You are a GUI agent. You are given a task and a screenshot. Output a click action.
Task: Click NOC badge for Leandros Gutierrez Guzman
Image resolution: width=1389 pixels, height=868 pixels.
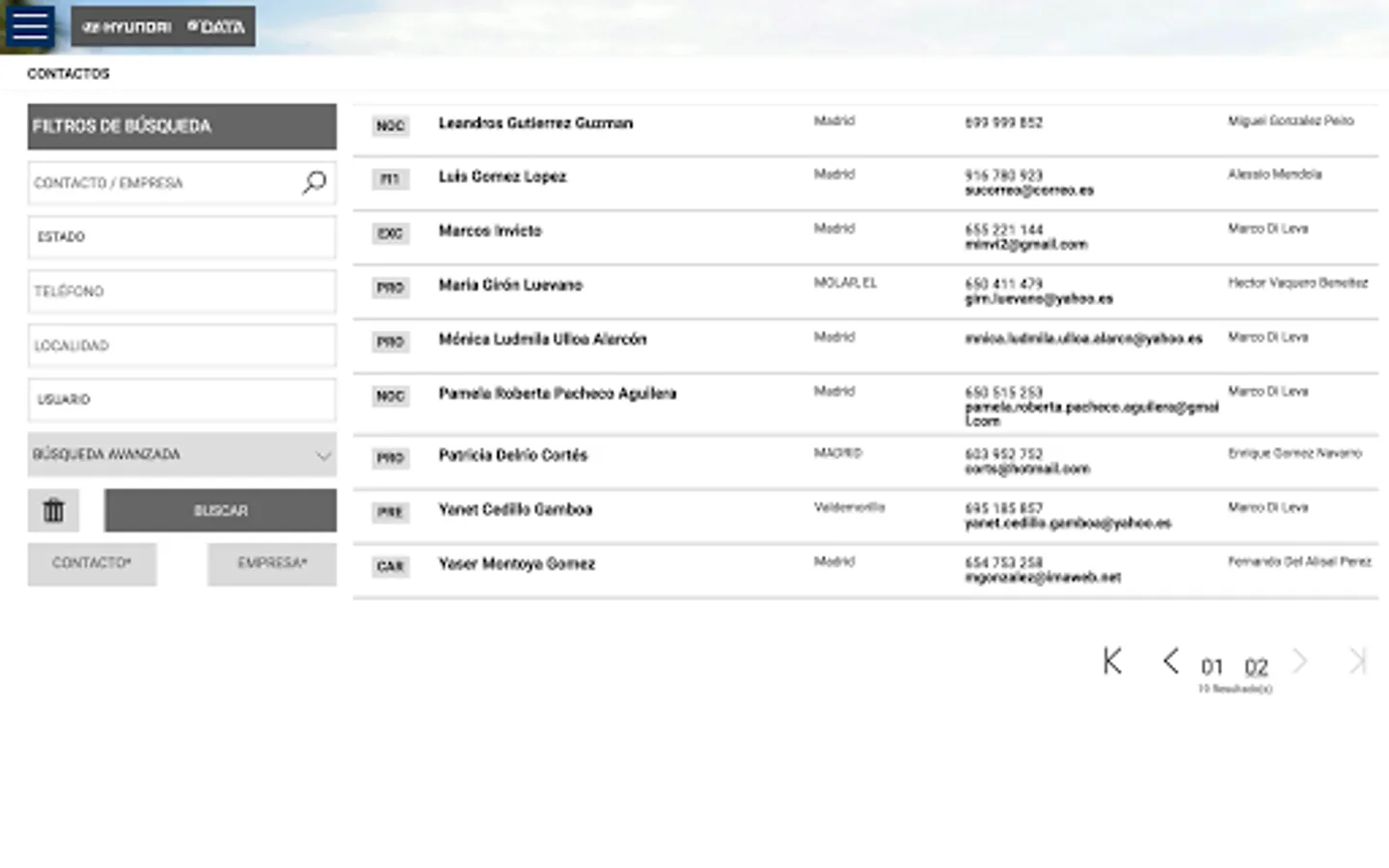coord(391,125)
